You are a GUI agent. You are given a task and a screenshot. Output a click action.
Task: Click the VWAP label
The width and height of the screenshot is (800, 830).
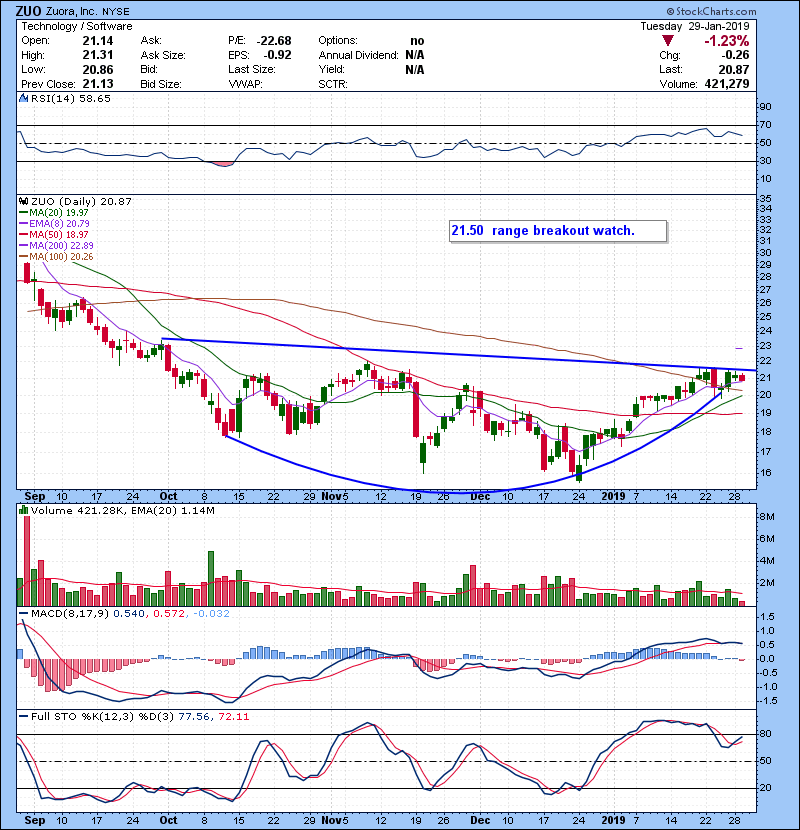coord(245,84)
